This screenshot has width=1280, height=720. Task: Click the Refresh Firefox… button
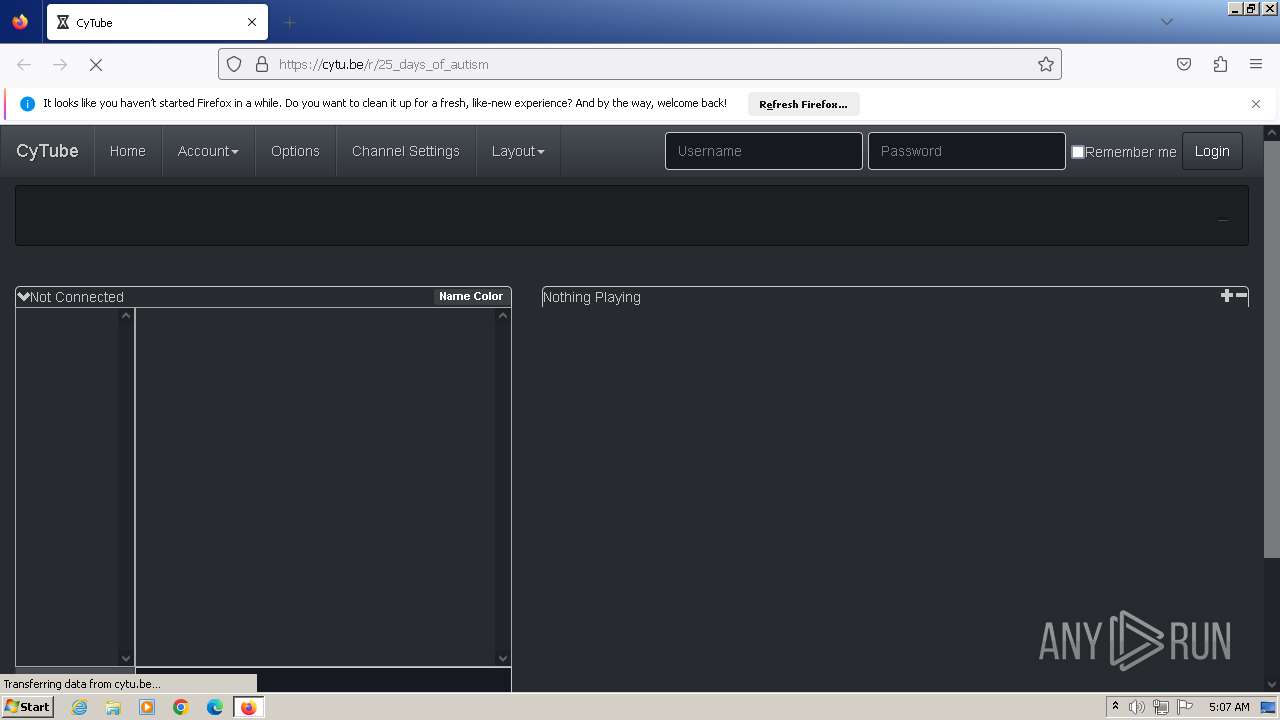click(x=803, y=104)
